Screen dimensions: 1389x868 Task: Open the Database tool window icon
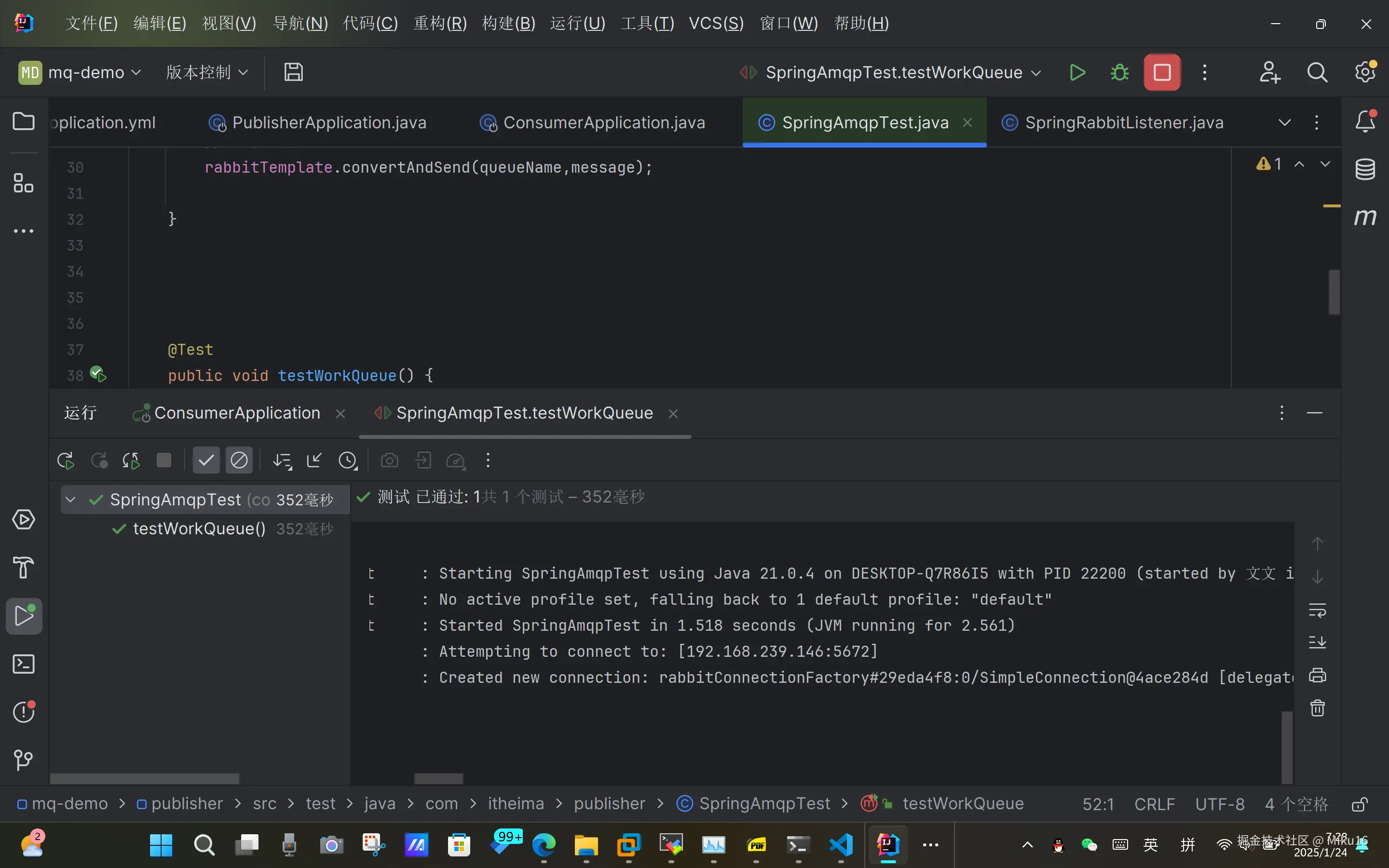tap(1365, 169)
